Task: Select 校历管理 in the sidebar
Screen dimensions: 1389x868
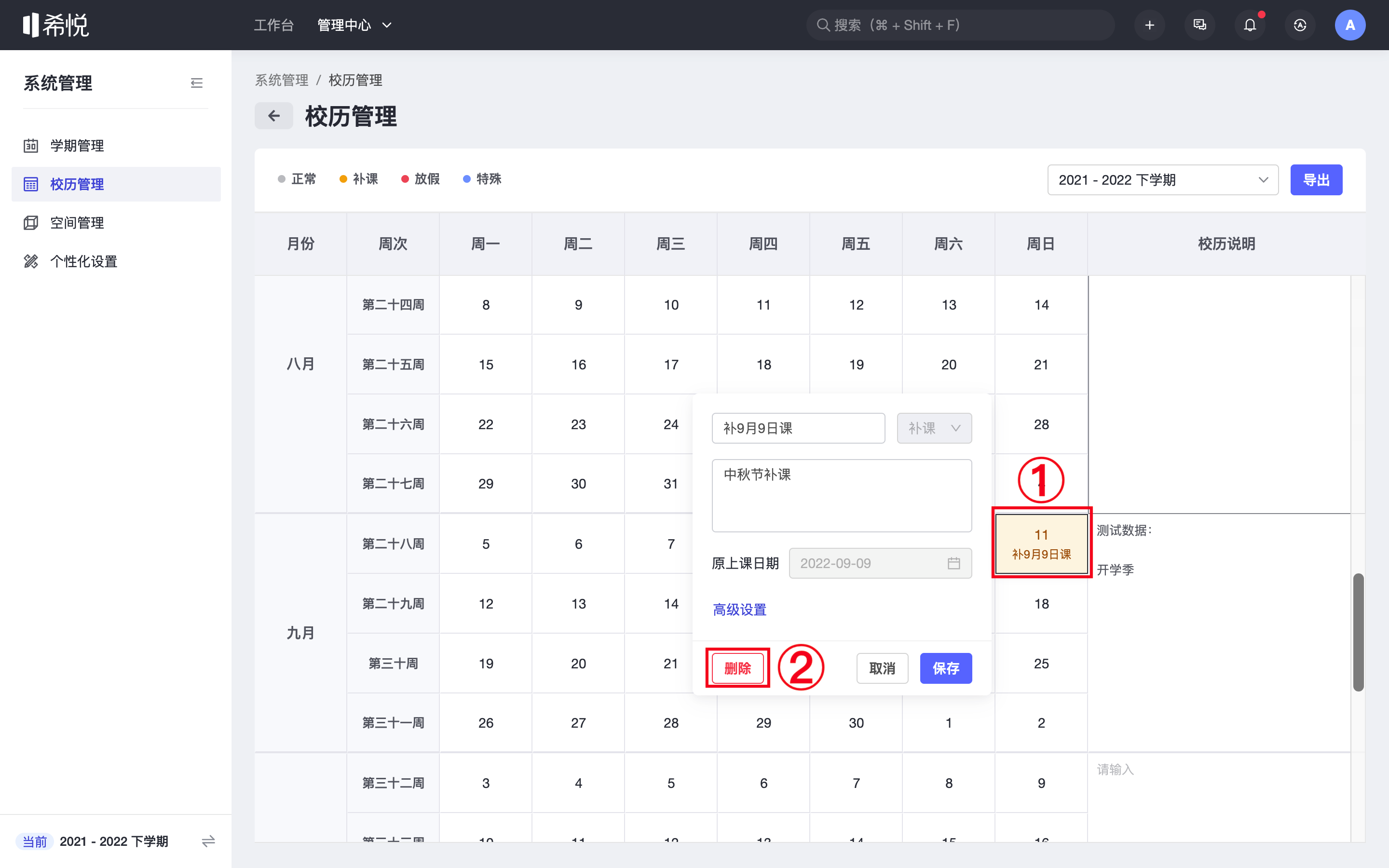Action: 116,184
